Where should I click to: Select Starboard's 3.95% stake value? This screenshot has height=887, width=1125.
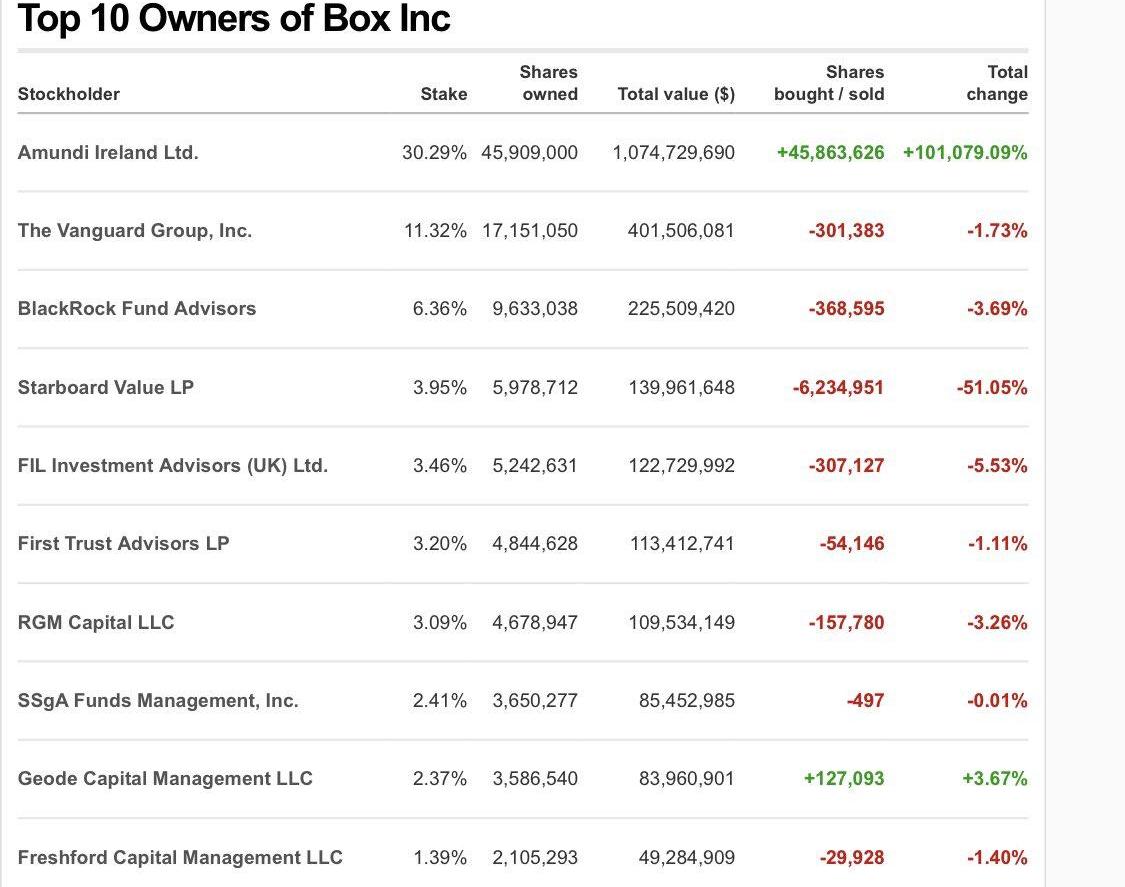(x=440, y=388)
